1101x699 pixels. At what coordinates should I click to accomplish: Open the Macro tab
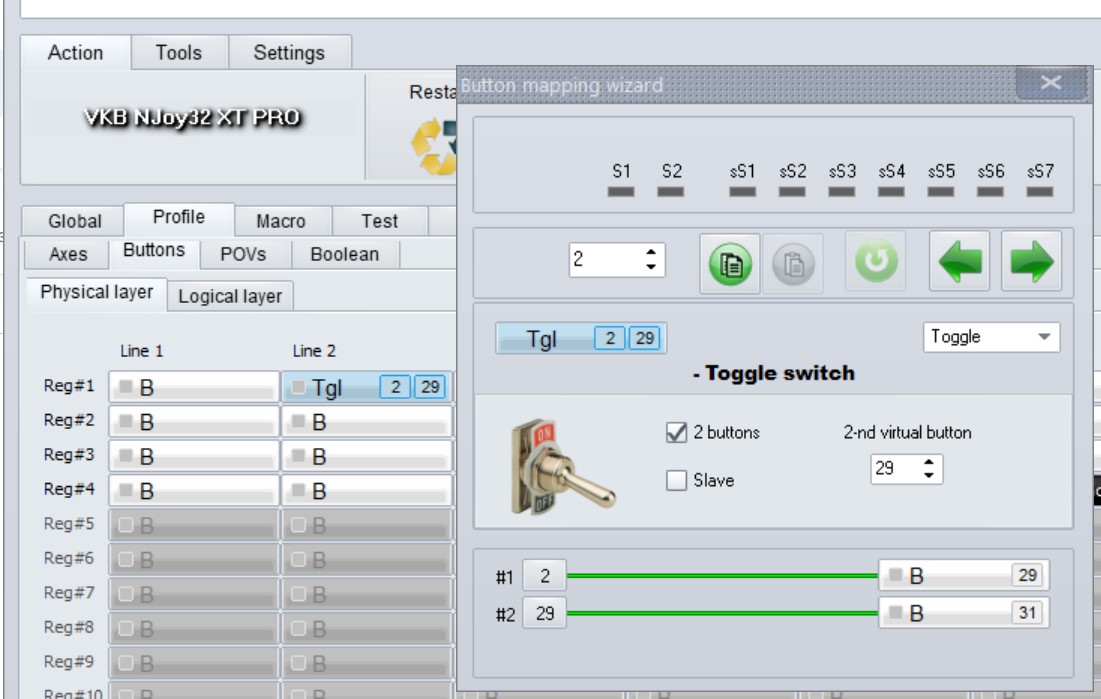(281, 221)
